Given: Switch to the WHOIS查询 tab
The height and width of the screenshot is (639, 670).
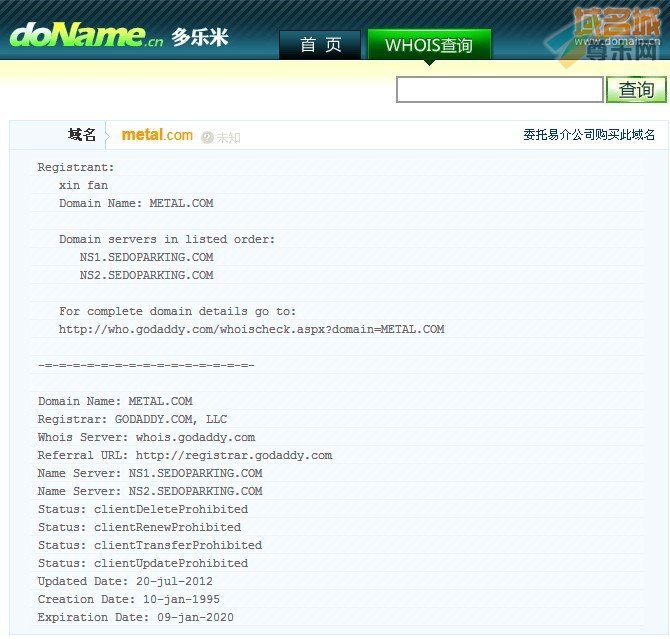Looking at the screenshot, I should click(x=429, y=44).
